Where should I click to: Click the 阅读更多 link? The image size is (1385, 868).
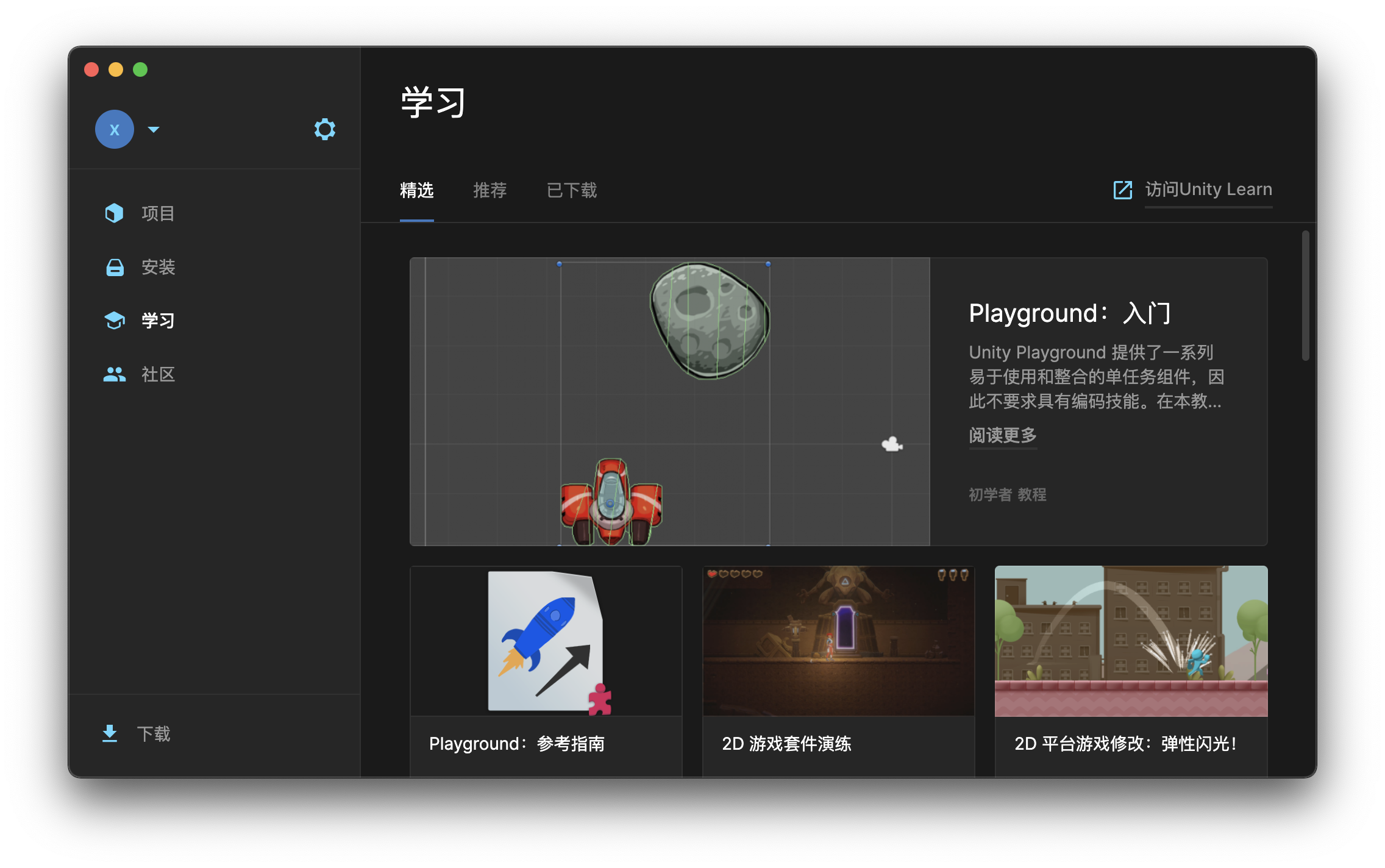click(1003, 435)
